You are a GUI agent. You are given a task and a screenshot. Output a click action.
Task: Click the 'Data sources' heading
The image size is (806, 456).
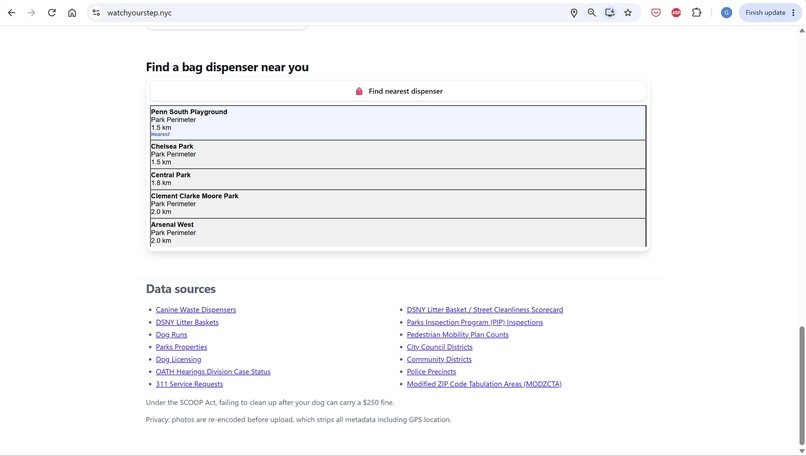tap(180, 289)
